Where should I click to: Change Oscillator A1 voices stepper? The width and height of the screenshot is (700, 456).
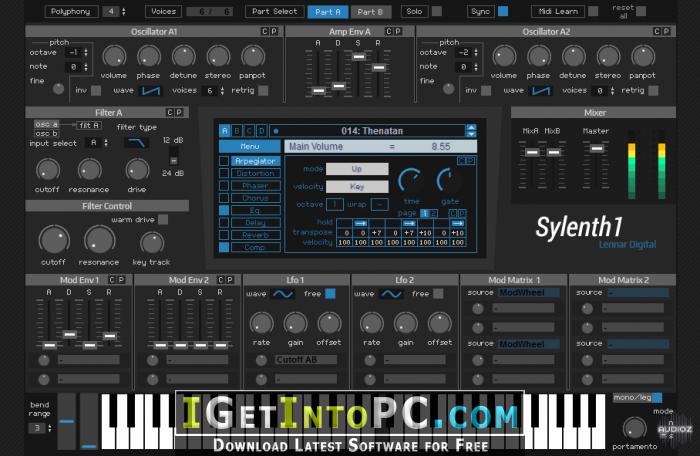coord(222,91)
